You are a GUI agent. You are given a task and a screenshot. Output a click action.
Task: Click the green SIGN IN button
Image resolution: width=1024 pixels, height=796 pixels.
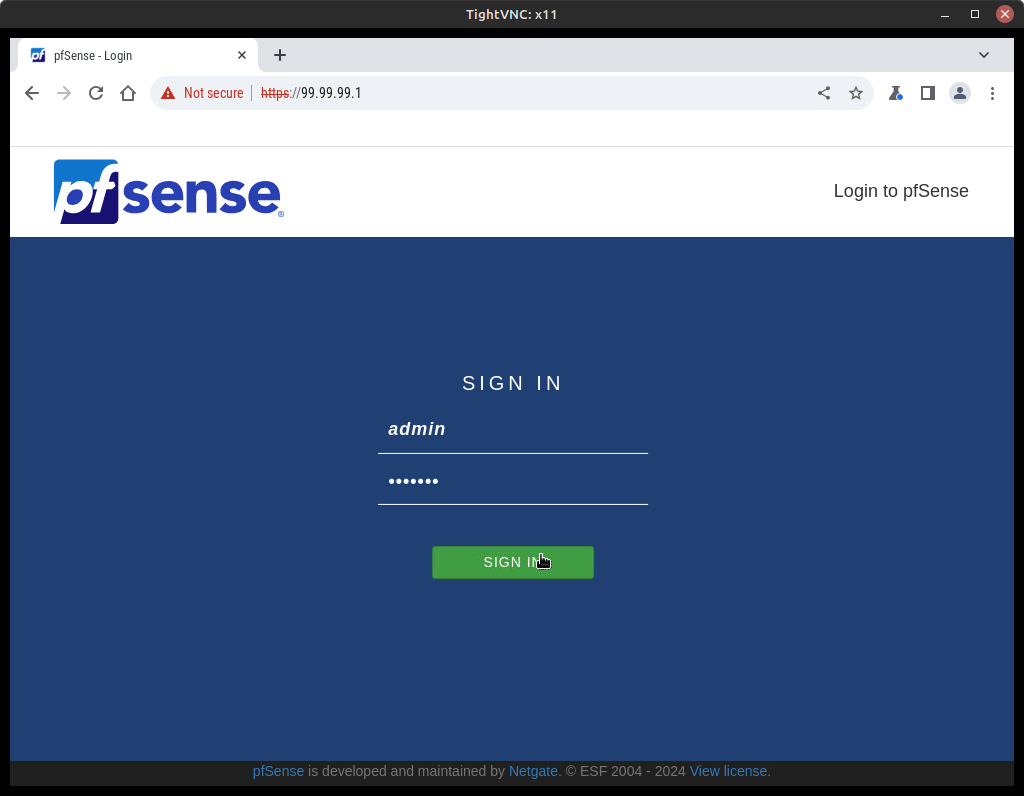point(513,562)
